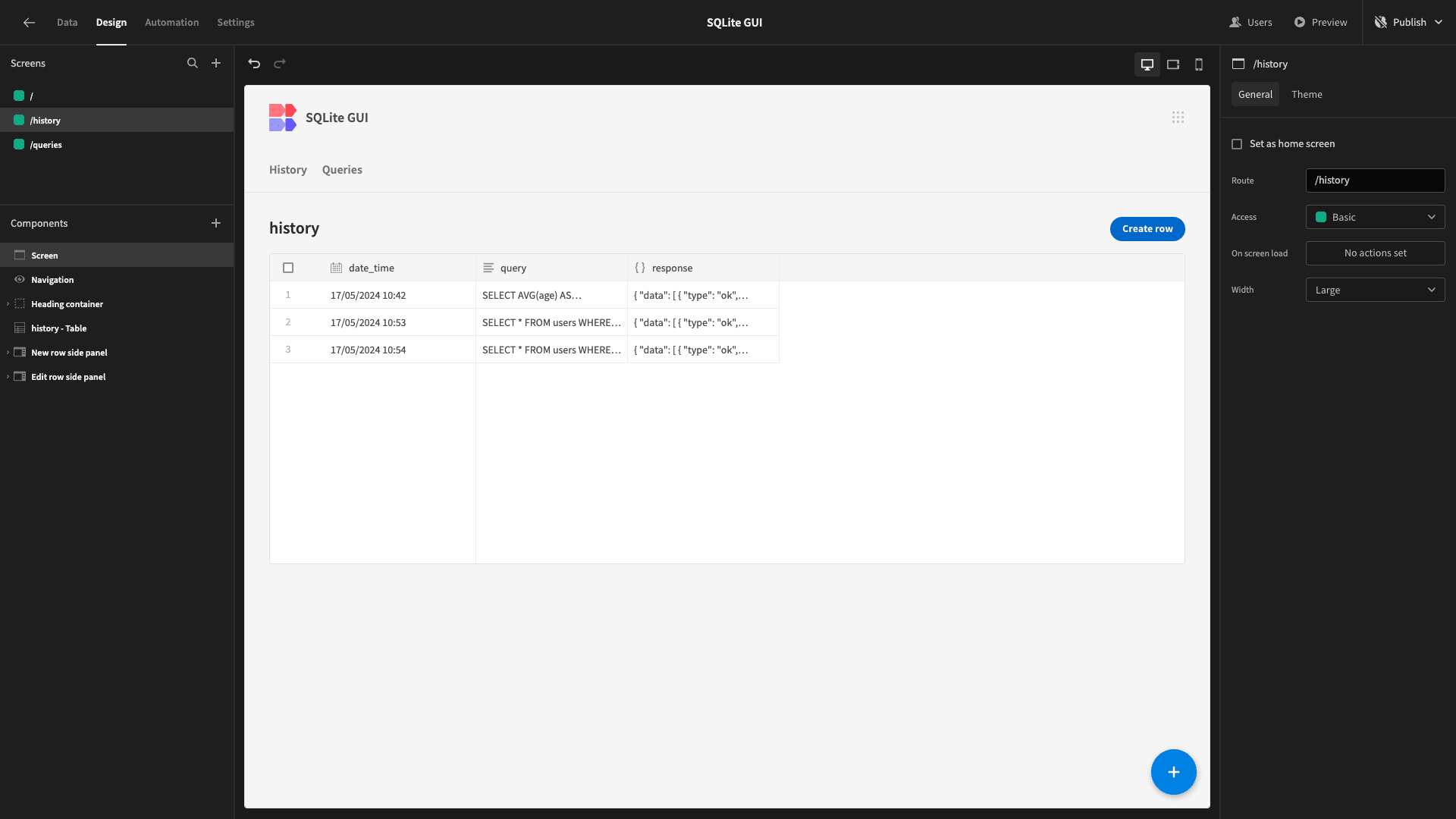Viewport: 1456px width, 819px height.
Task: Select the history - Table component
Action: tap(117, 328)
